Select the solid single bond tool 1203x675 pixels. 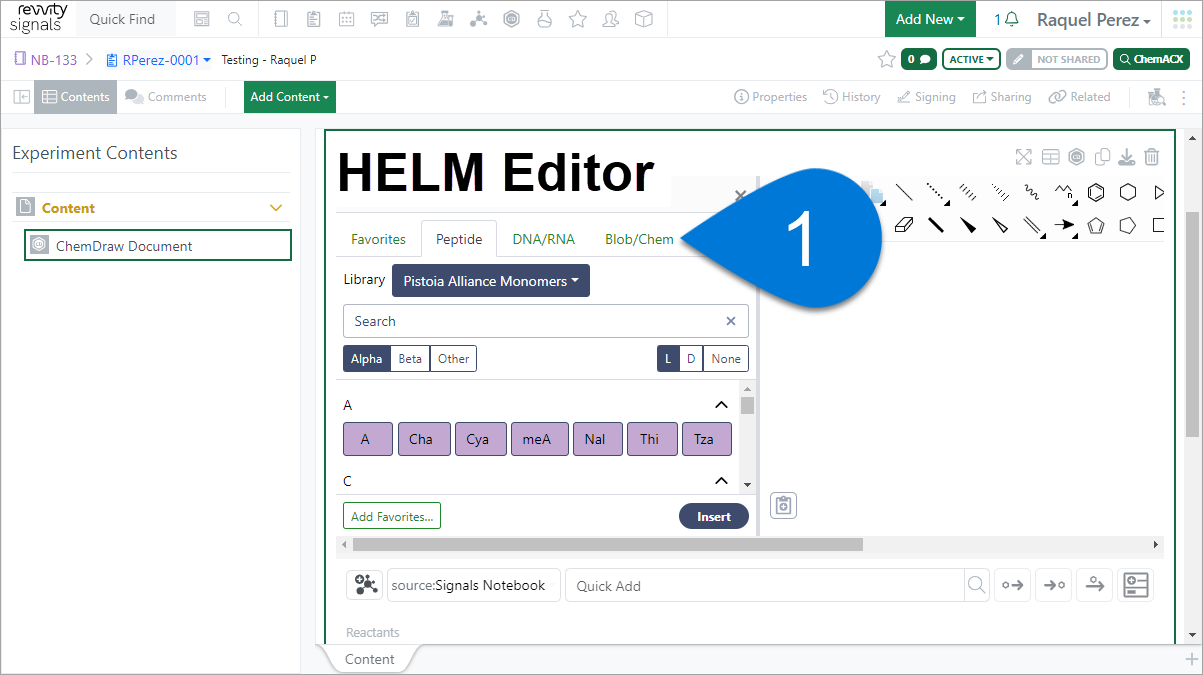(x=904, y=192)
